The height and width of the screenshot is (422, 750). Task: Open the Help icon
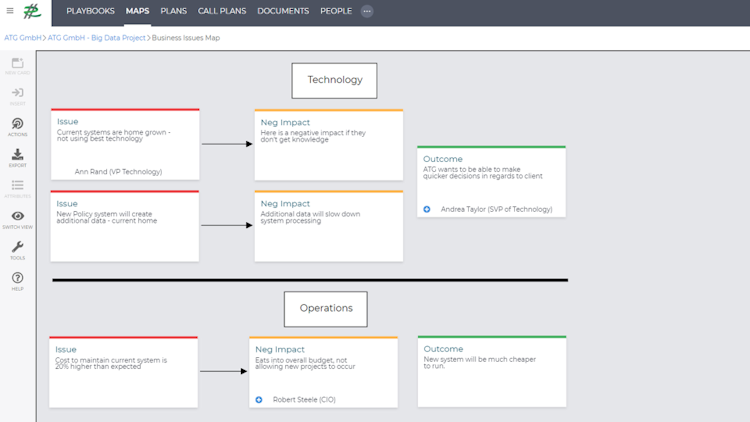point(17,281)
